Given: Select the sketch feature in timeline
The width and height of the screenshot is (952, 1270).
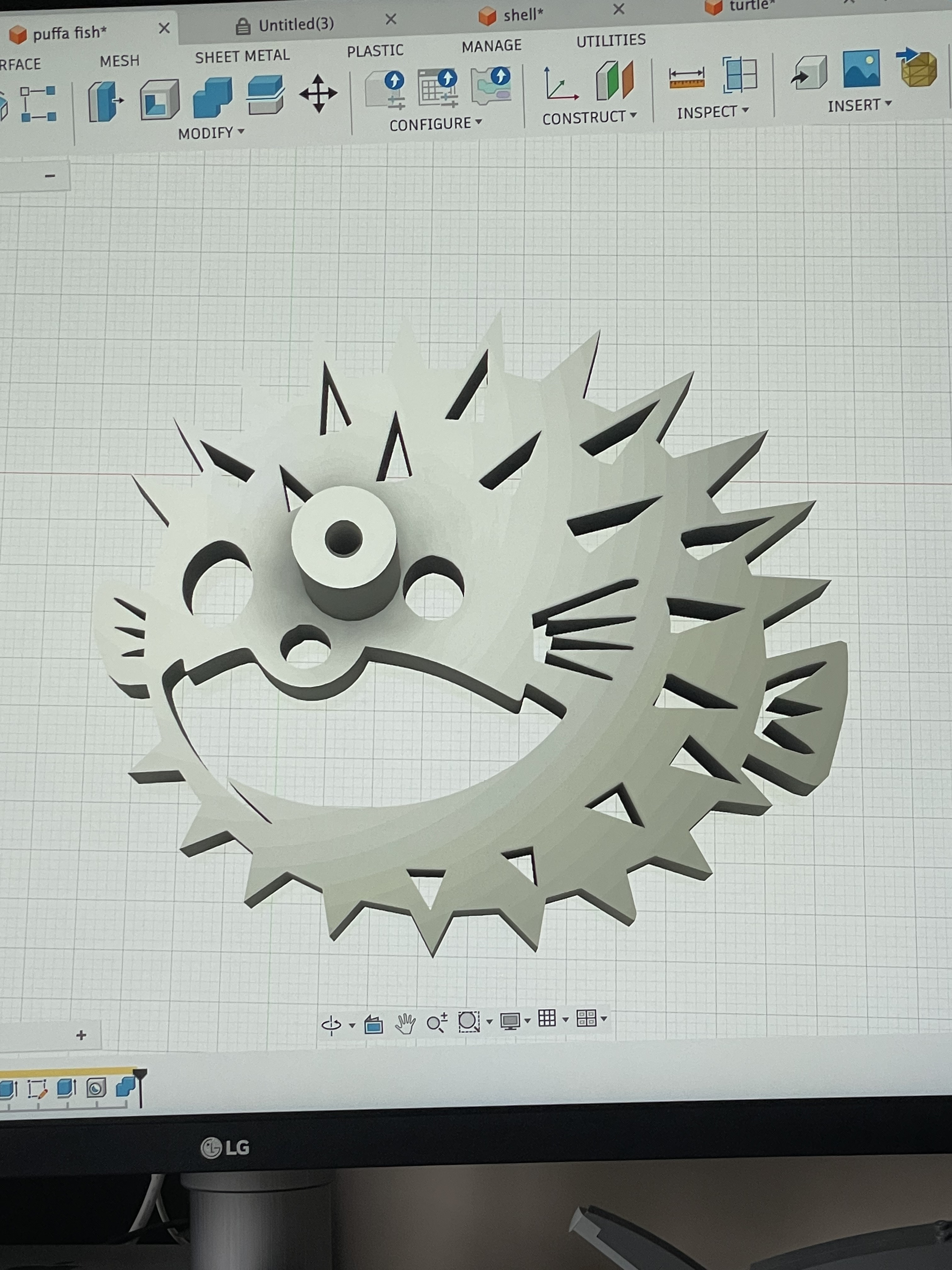Looking at the screenshot, I should 37,1089.
